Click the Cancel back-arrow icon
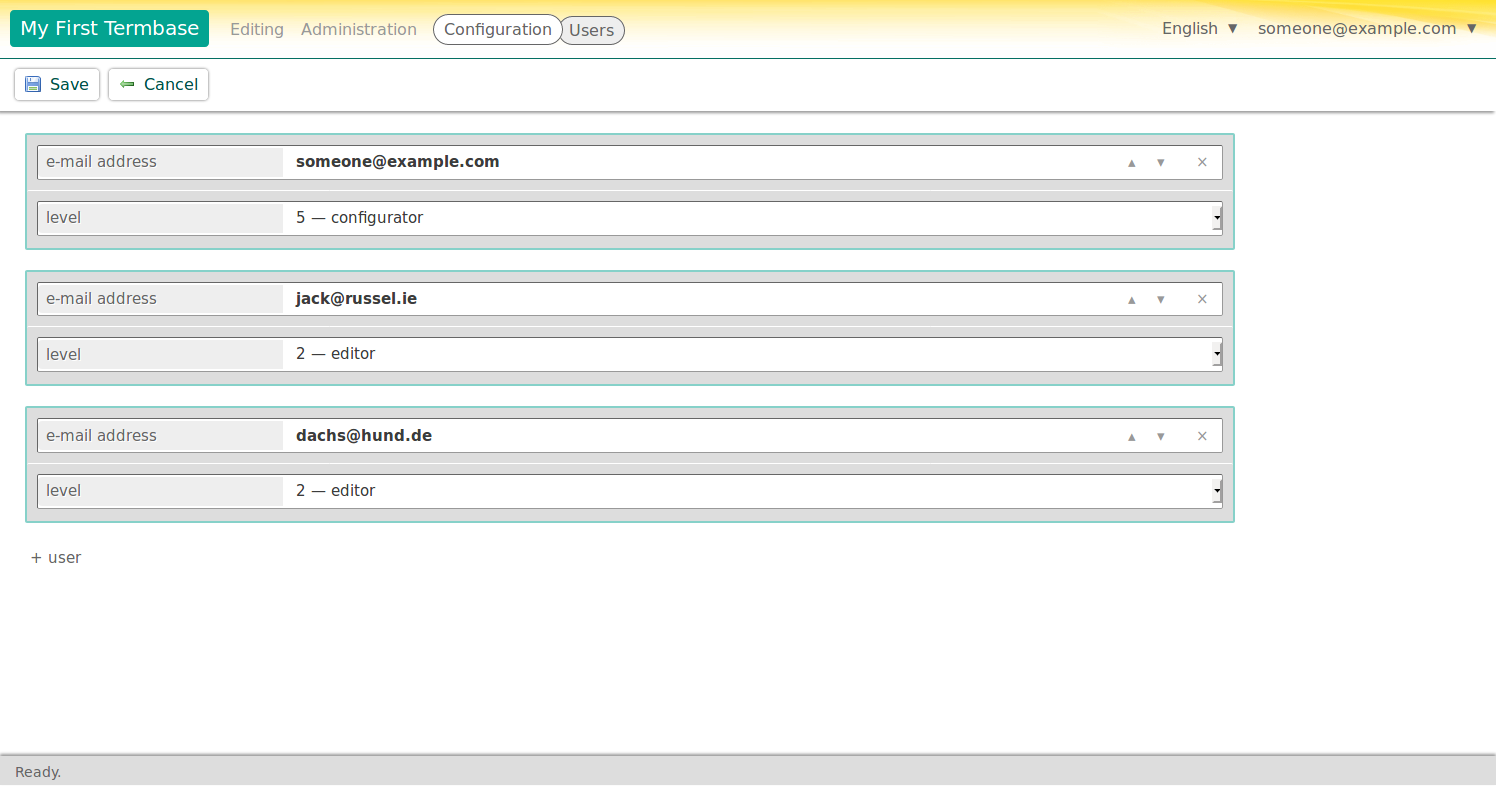 (126, 84)
